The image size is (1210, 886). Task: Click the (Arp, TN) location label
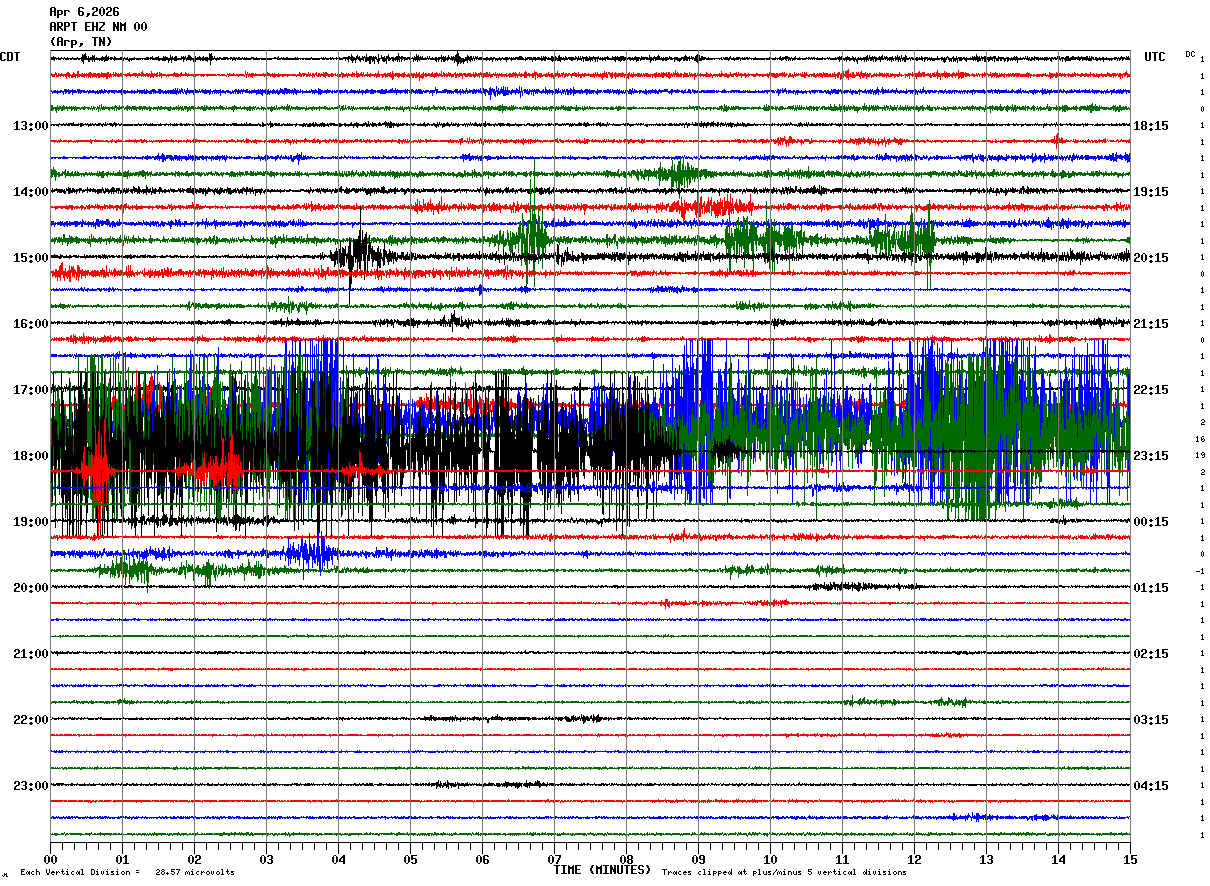[x=81, y=42]
